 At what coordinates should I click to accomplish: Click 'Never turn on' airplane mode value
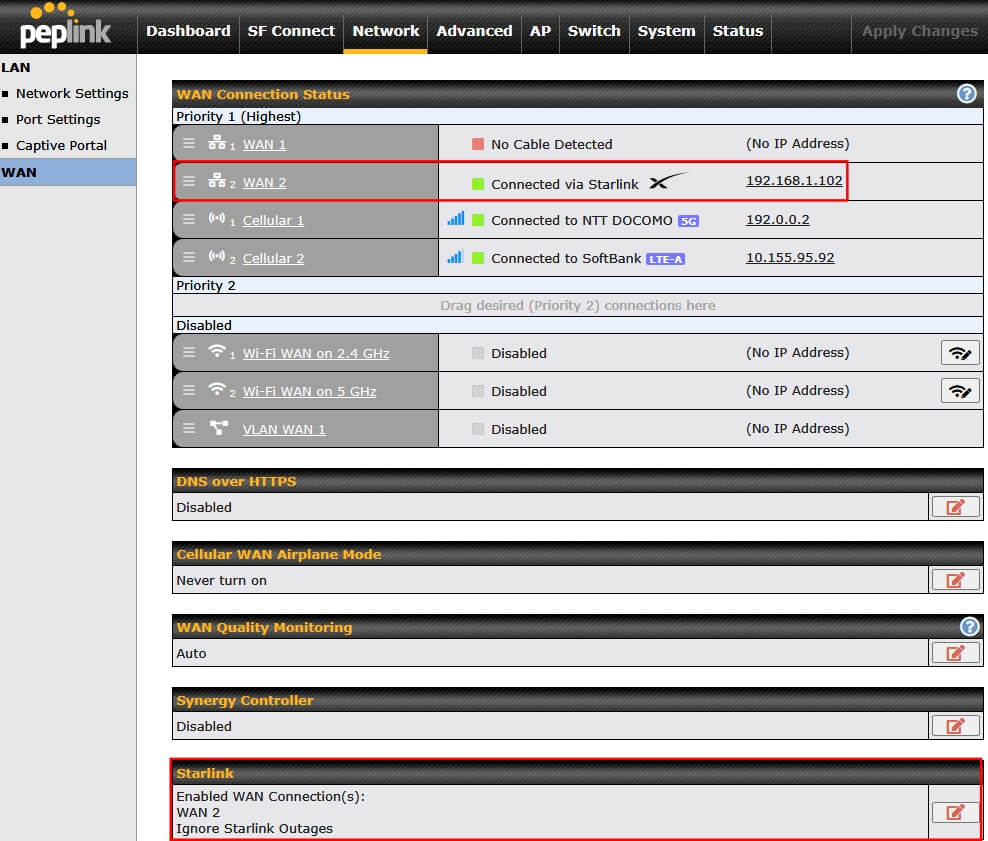tap(221, 580)
